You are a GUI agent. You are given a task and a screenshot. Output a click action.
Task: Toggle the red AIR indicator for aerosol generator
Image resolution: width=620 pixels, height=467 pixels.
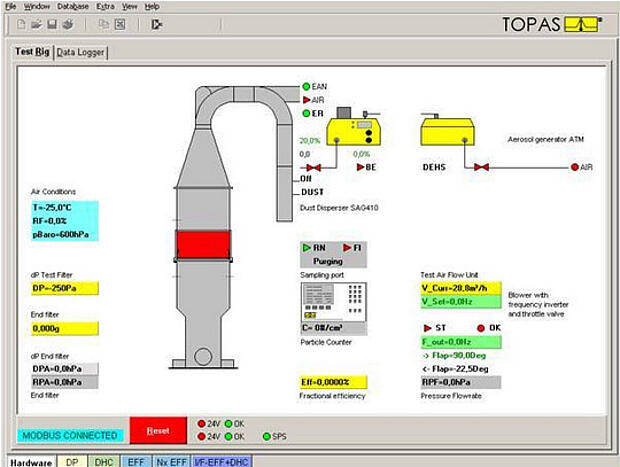(575, 167)
